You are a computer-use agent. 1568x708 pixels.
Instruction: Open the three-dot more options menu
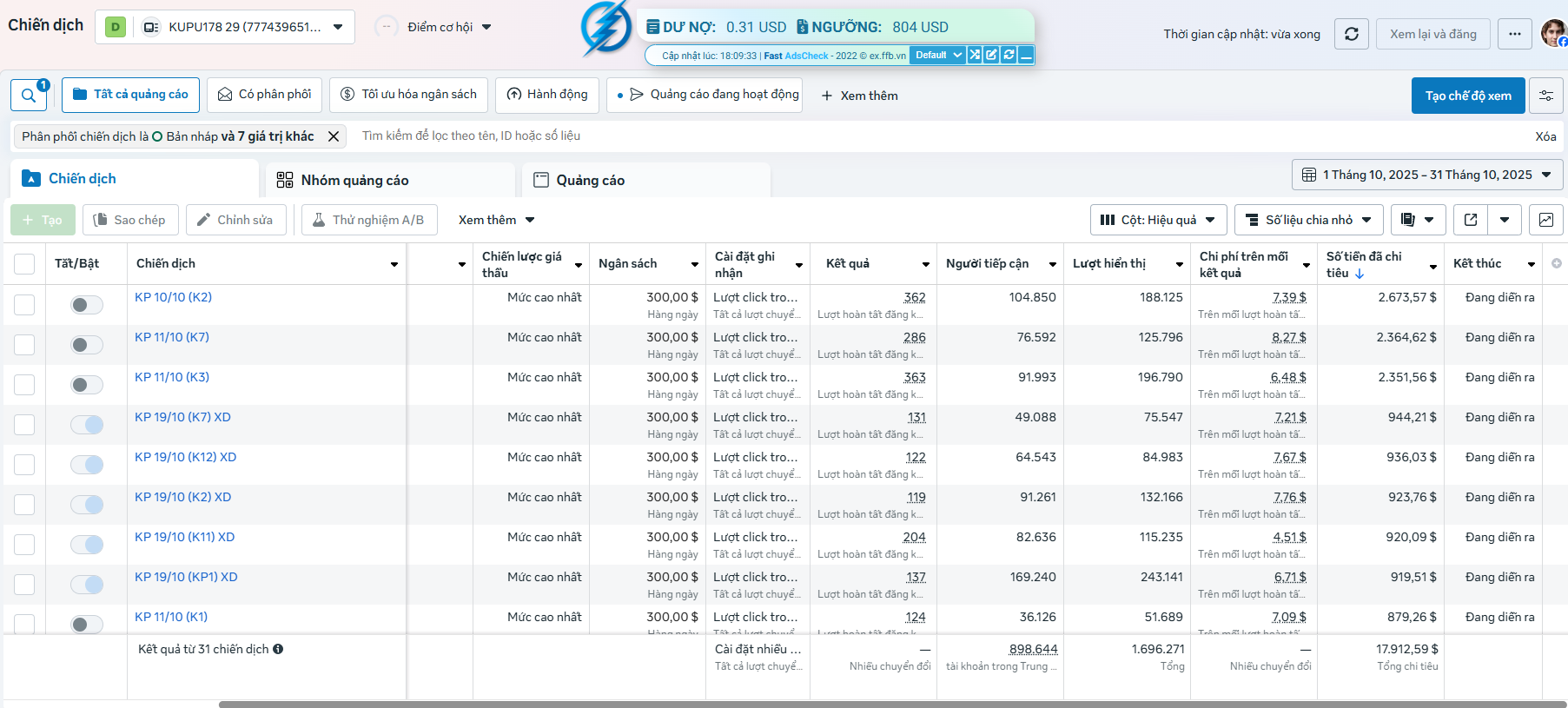pyautogui.click(x=1515, y=34)
